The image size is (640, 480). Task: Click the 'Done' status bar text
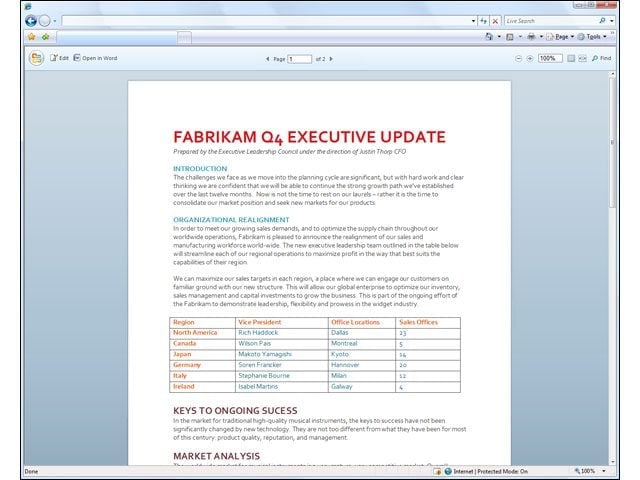pyautogui.click(x=31, y=471)
